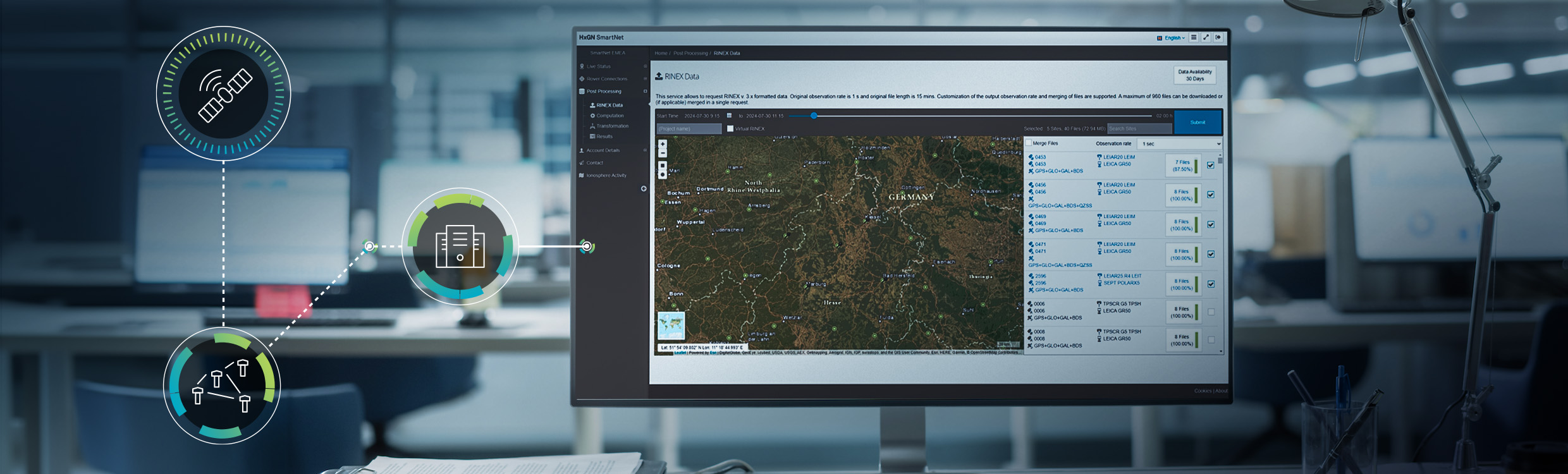The width and height of the screenshot is (1568, 474).
Task: Click the 'Paderborn' label on the map
Action: 816,162
